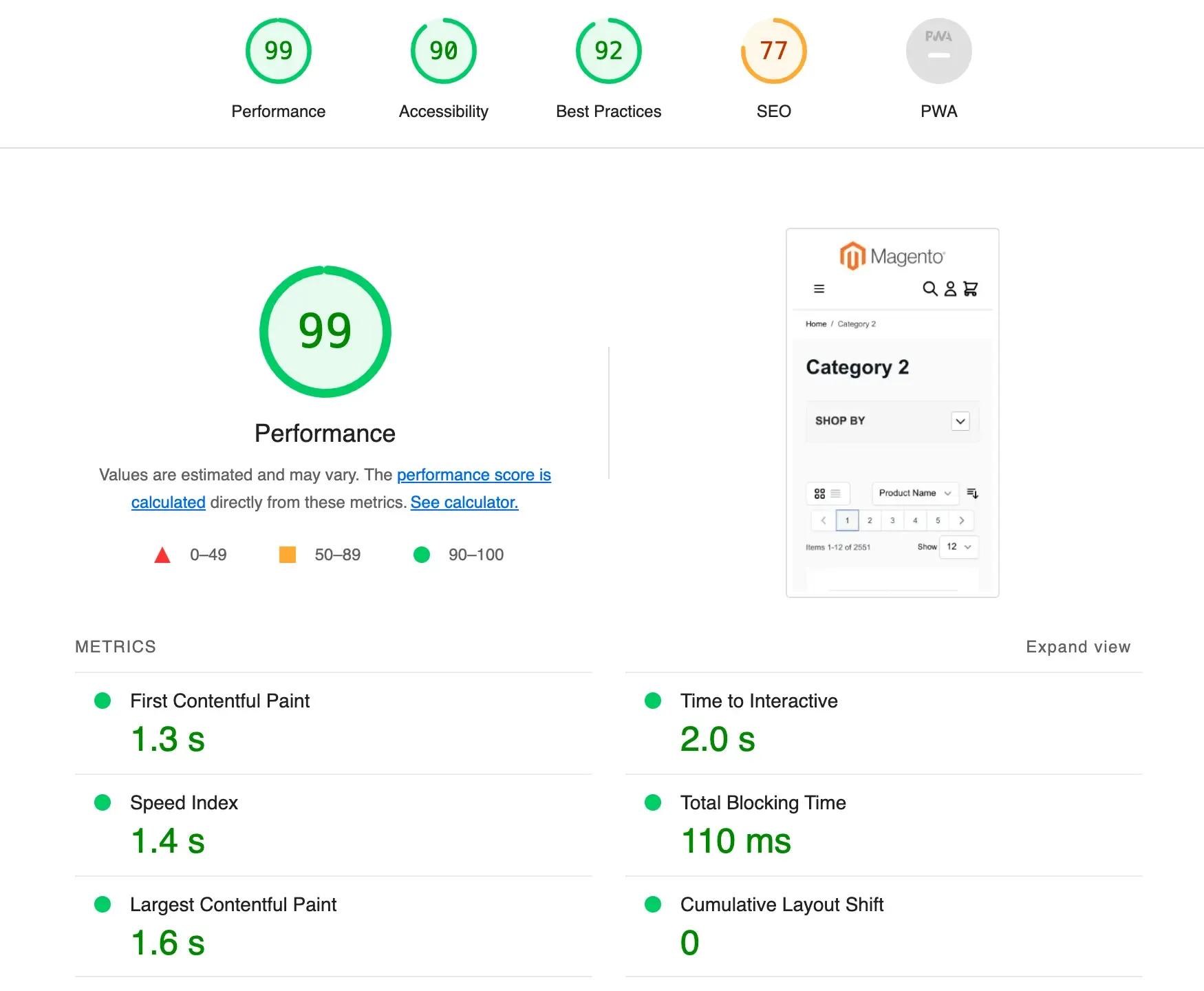This screenshot has width=1204, height=991.
Task: Jump to the Accessibility score section
Action: [443, 51]
